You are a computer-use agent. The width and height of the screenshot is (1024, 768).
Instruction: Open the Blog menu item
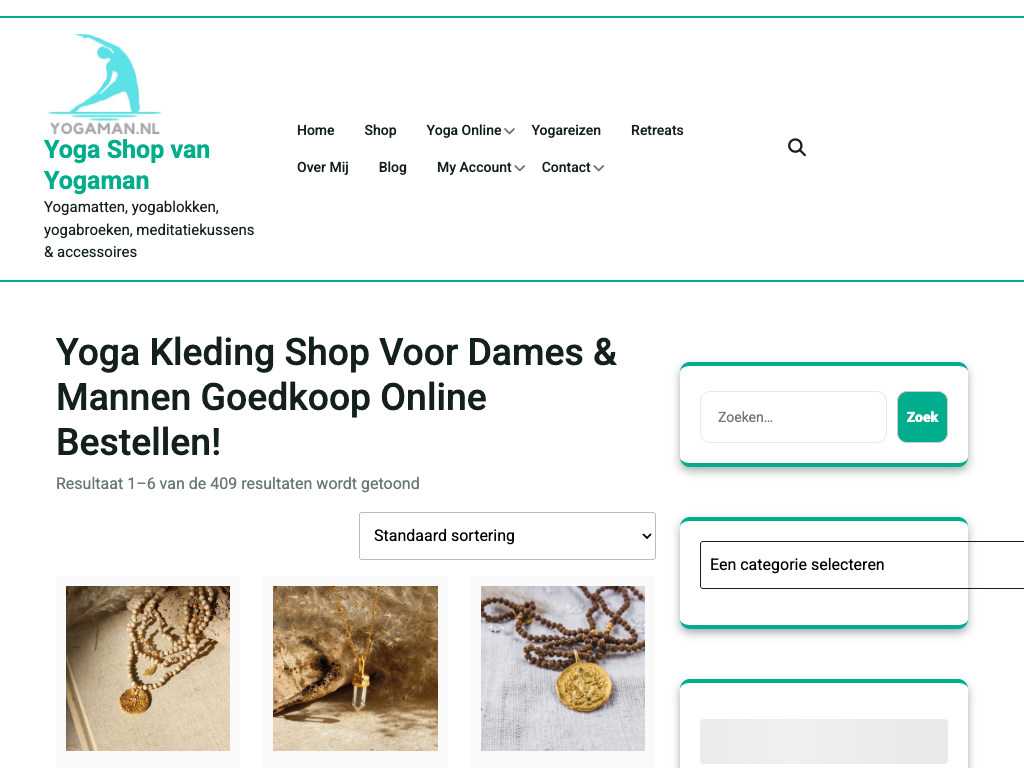click(392, 167)
